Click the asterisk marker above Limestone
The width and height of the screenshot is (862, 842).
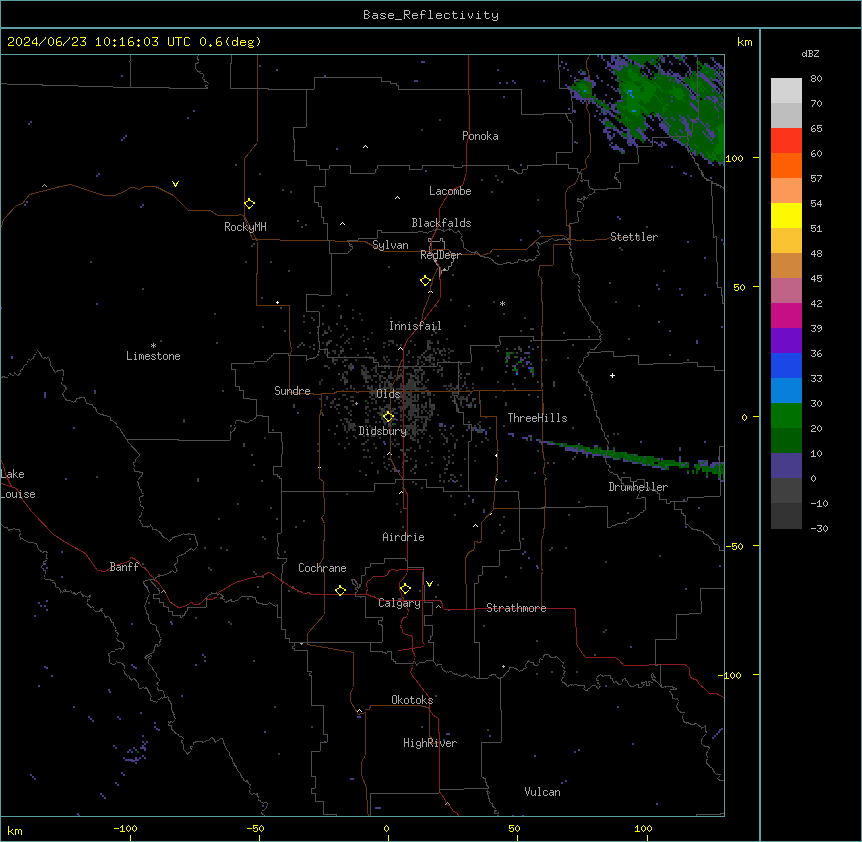[153, 346]
